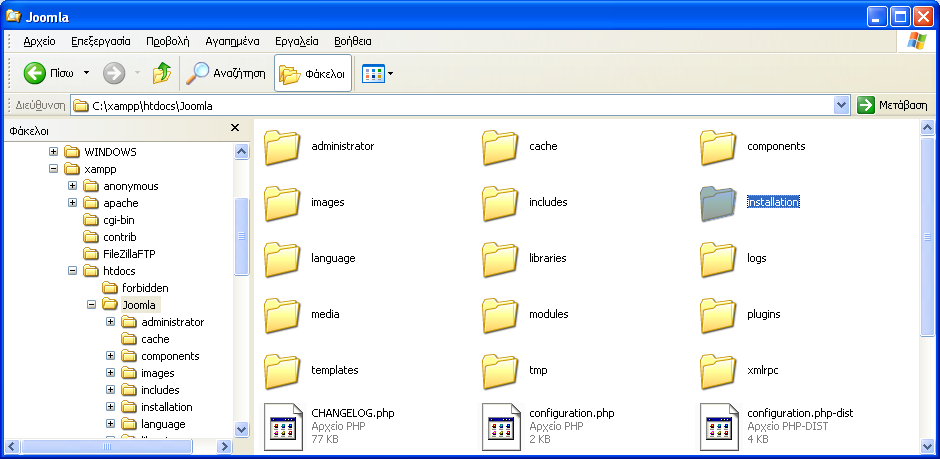Select the templates folder icon
Screen dimensions: 940x459
(282, 372)
